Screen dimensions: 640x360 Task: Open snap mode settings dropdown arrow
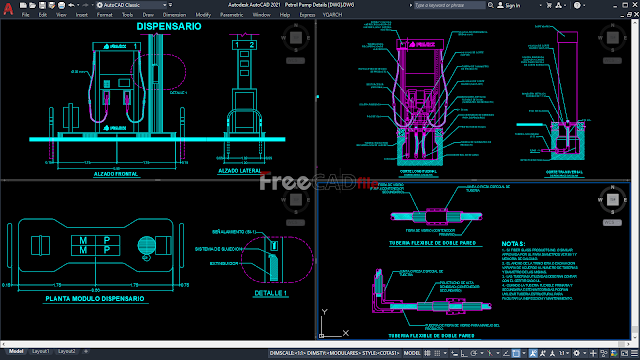tap(445, 353)
